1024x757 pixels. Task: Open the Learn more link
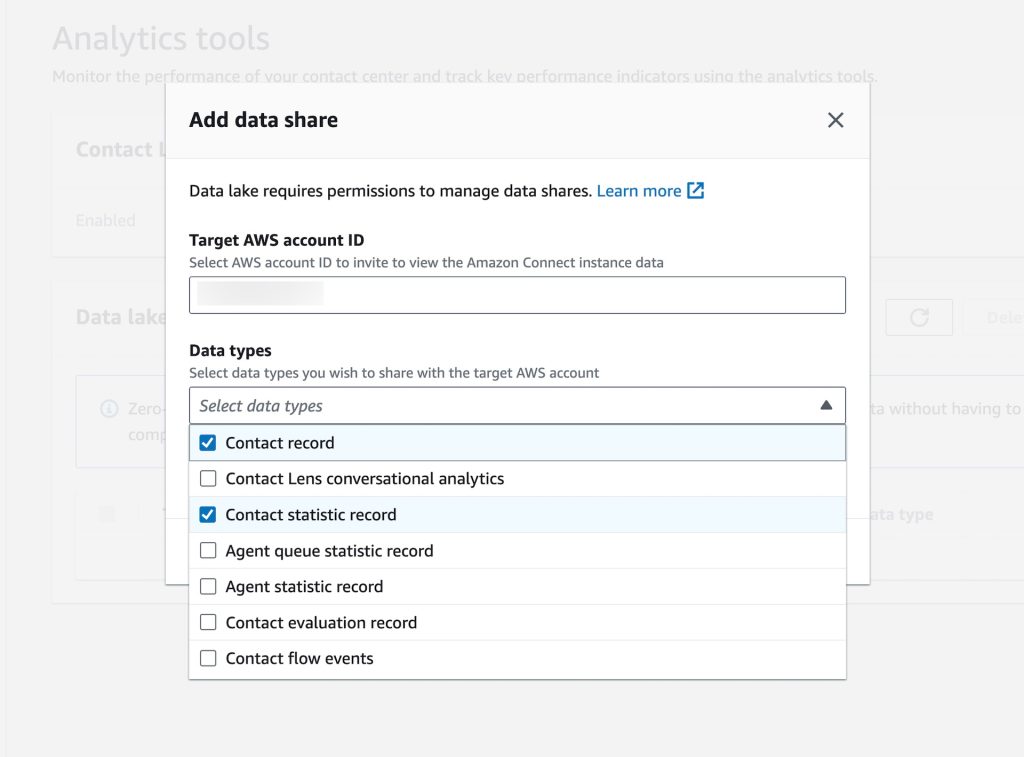638,190
